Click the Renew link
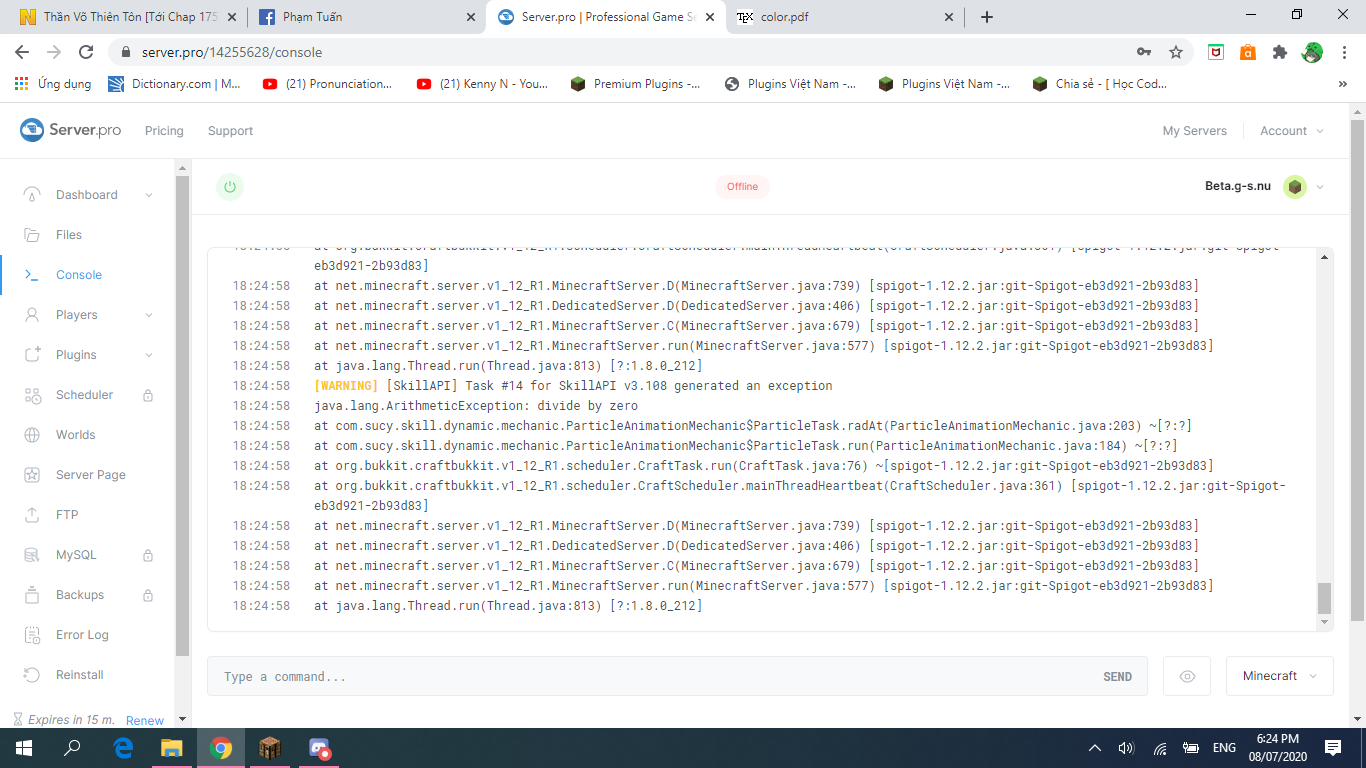The image size is (1366, 768). coord(145,720)
